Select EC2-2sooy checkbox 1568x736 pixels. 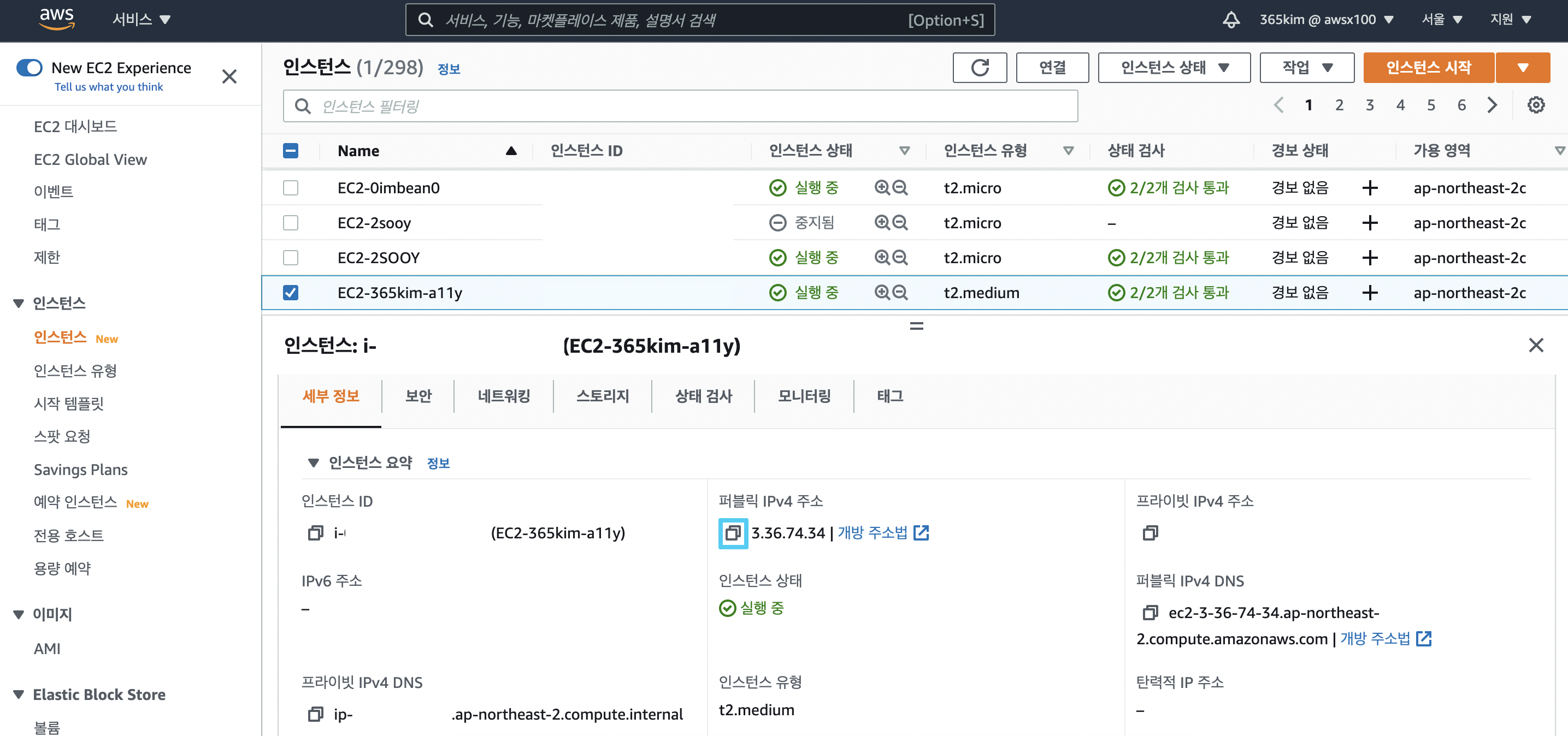[290, 223]
